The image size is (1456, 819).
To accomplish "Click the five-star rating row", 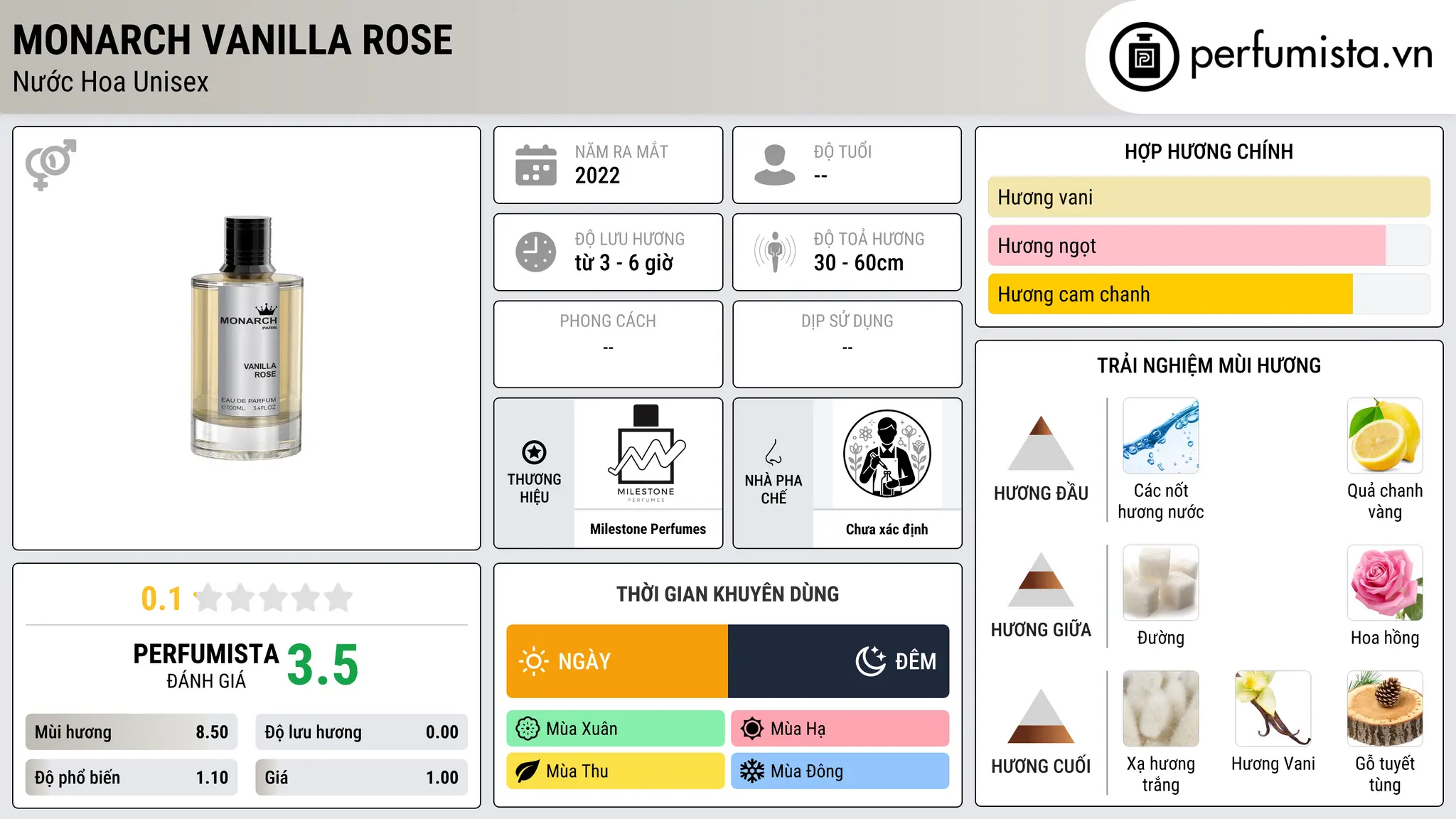I will 274,598.
